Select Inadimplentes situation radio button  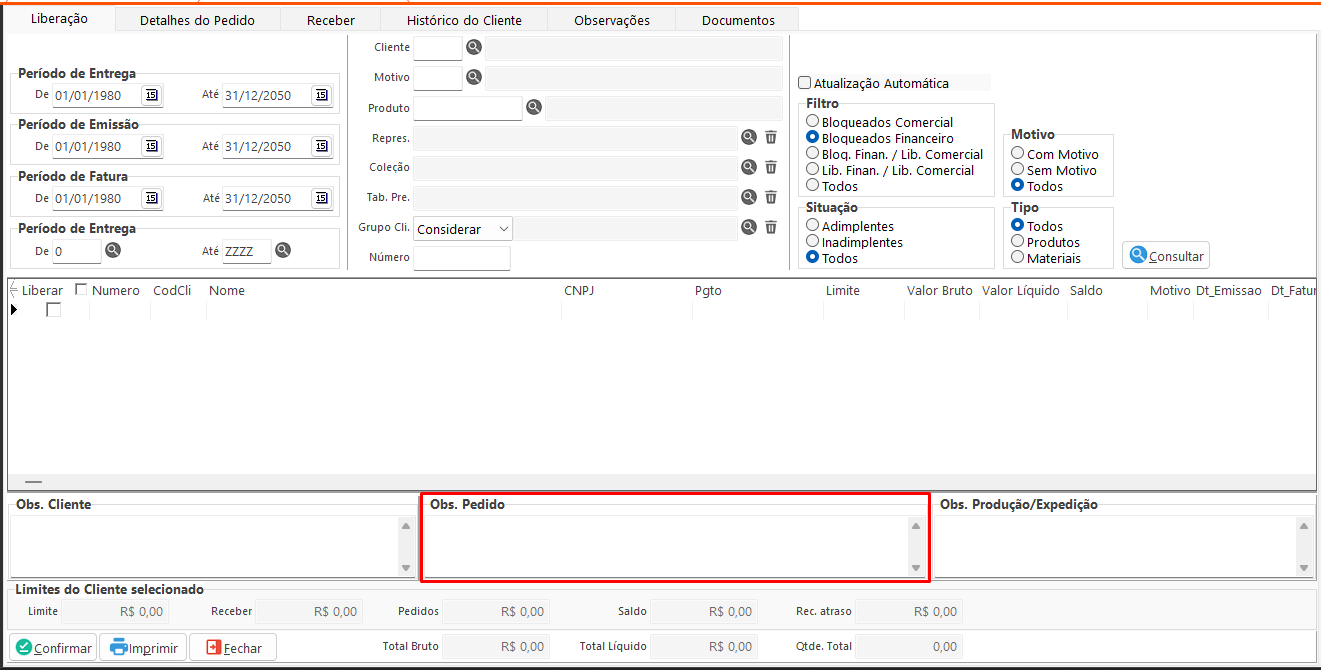click(813, 242)
